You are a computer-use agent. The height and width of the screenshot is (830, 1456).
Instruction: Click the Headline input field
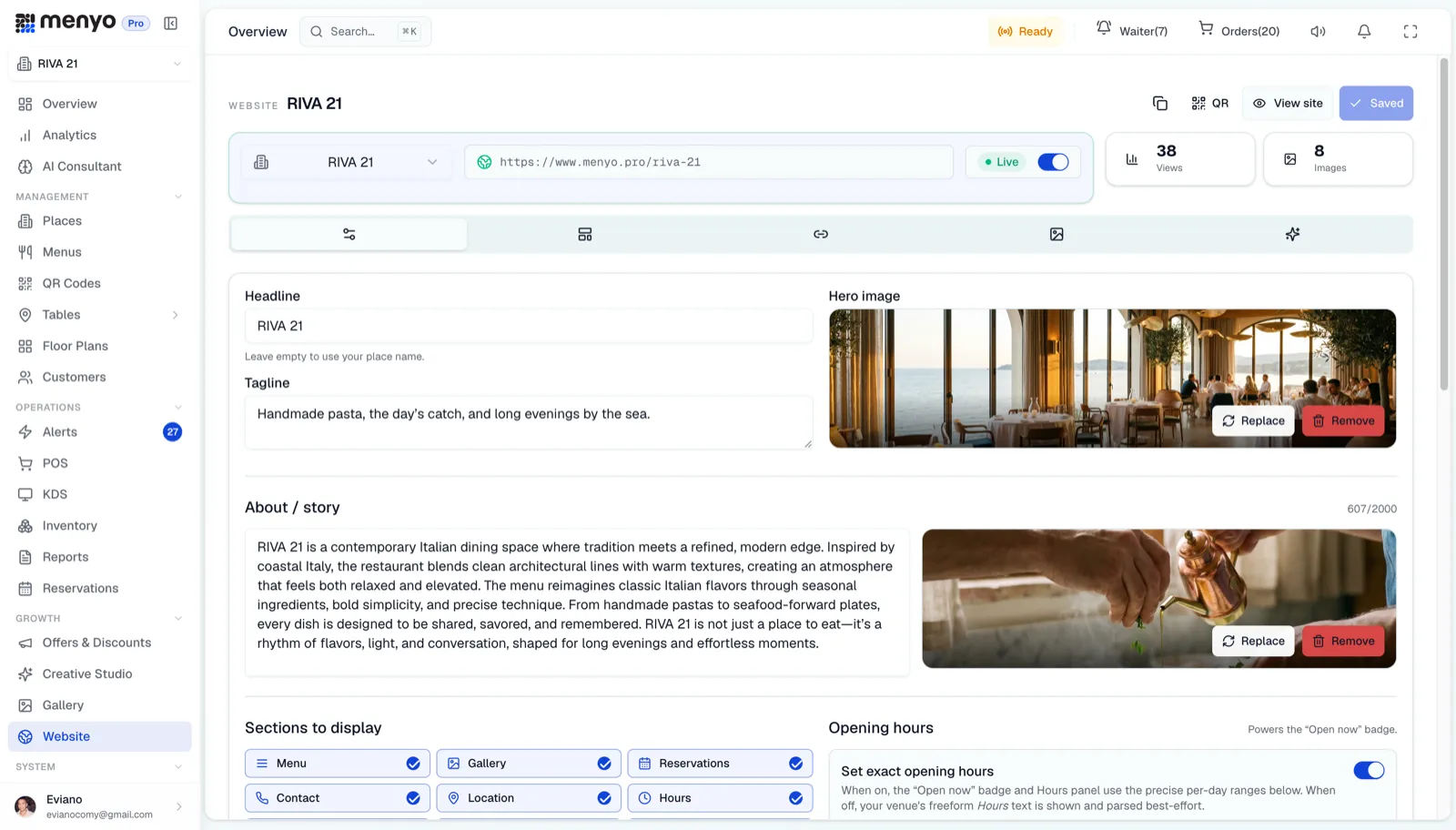pyautogui.click(x=529, y=326)
